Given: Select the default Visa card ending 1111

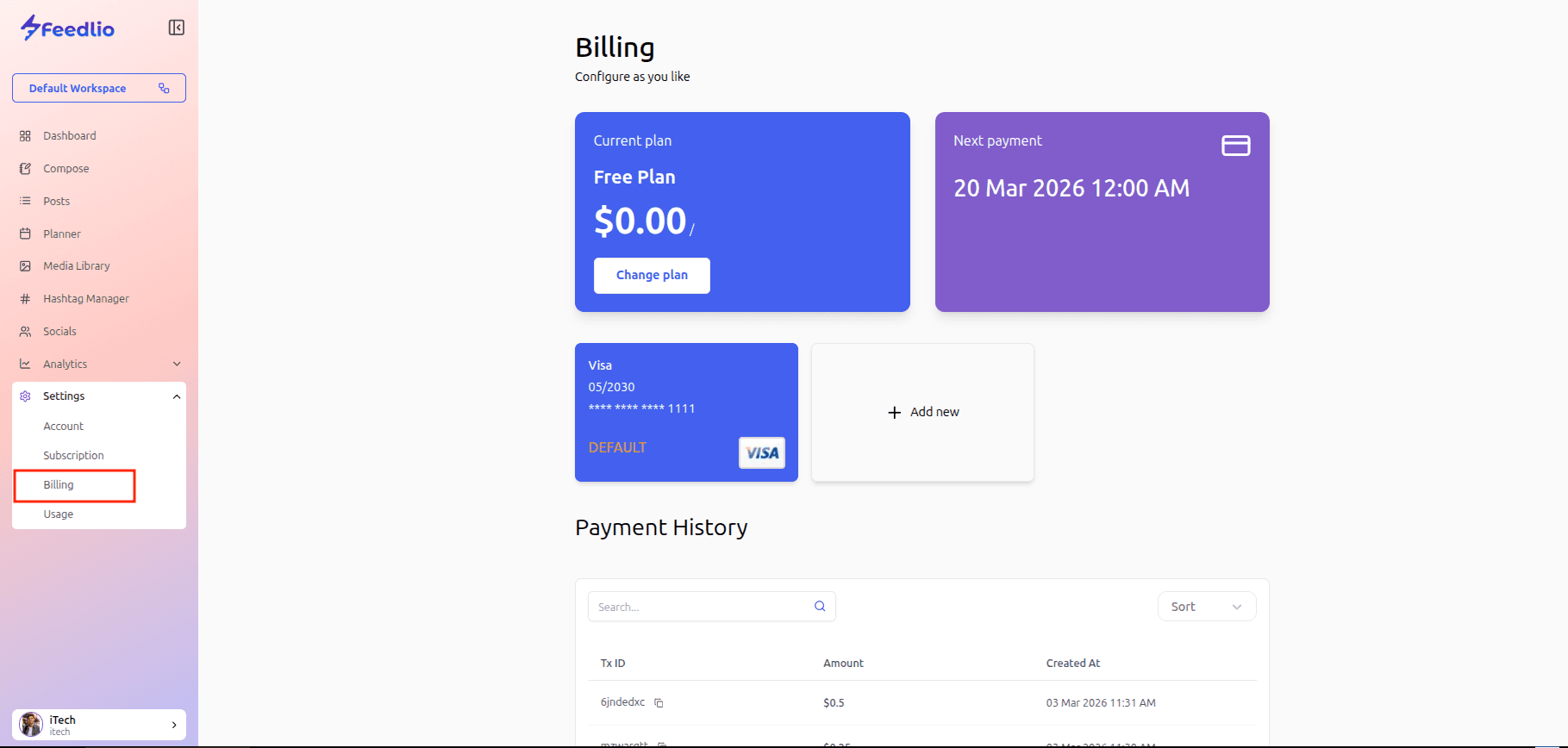Looking at the screenshot, I should coord(686,412).
